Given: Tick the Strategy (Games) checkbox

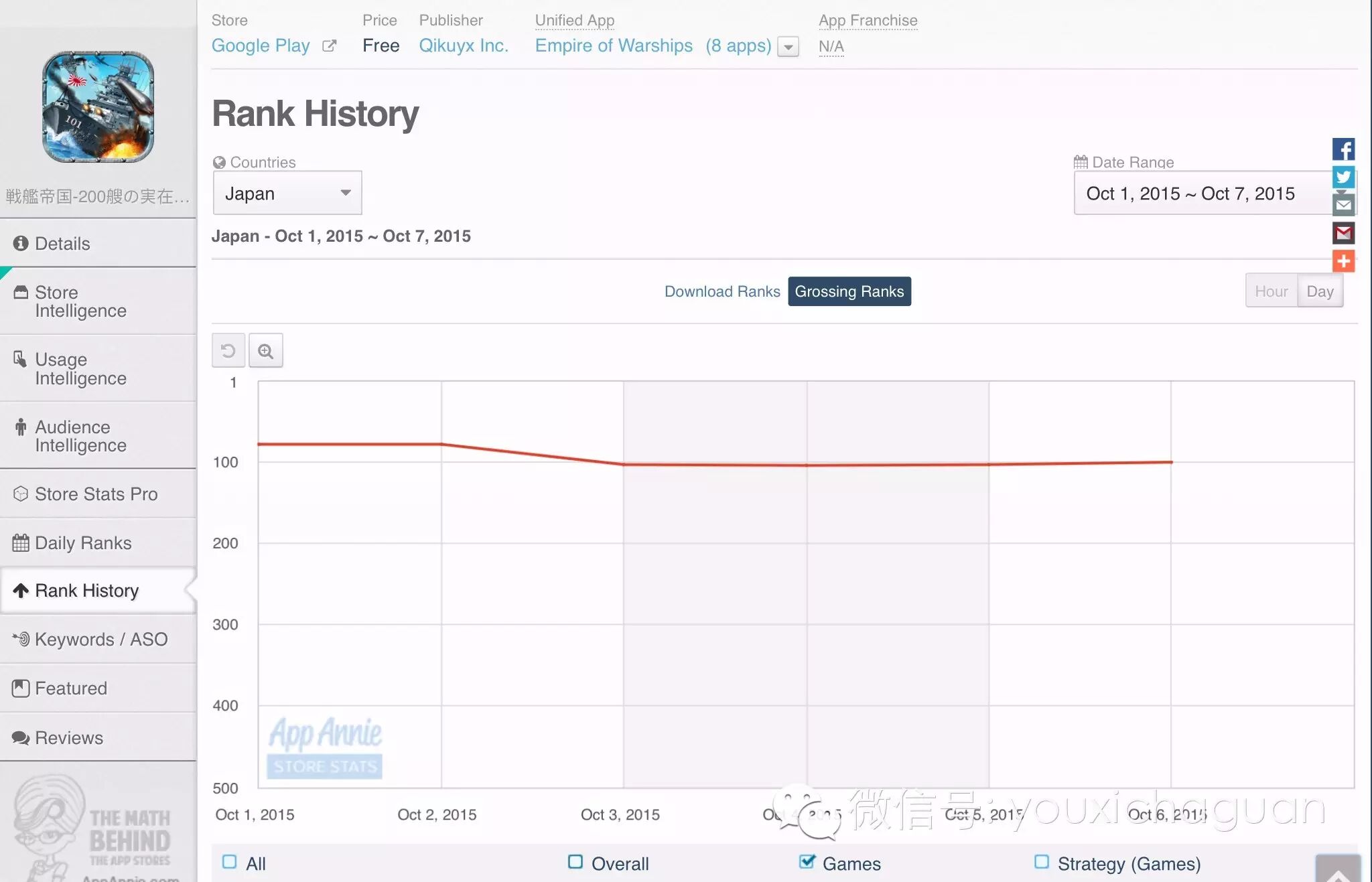Looking at the screenshot, I should pos(1042,862).
